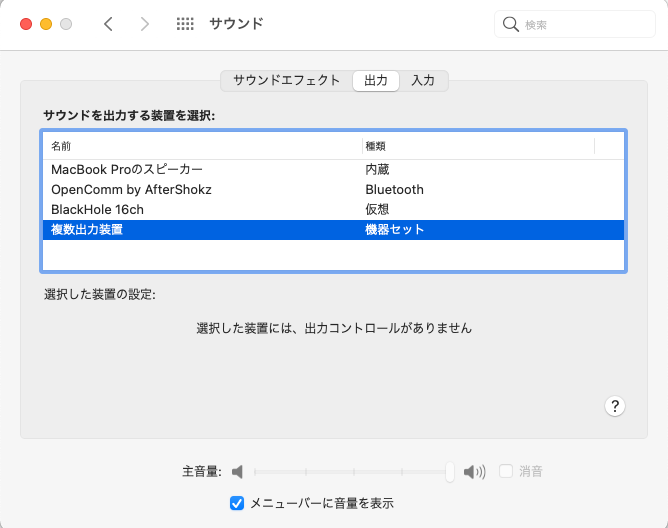Viewport: 668px width, 528px height.
Task: Focus the 検索 search field
Action: coord(575,24)
